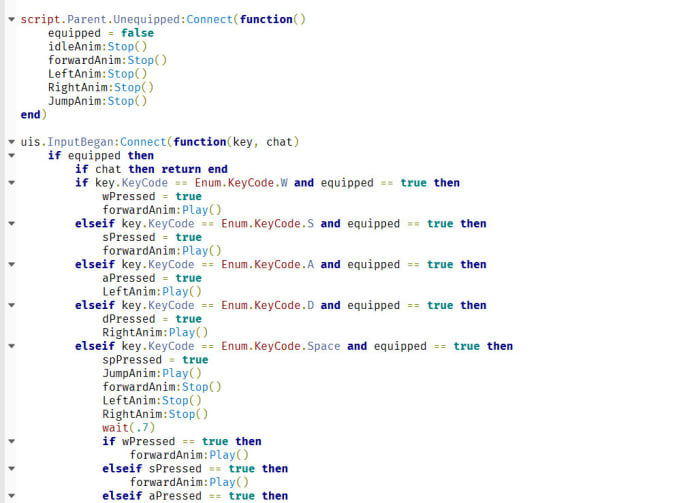Screen dimensions: 680x503
Task: Place cursor on 'wPressed = true' line
Action: coord(152,196)
